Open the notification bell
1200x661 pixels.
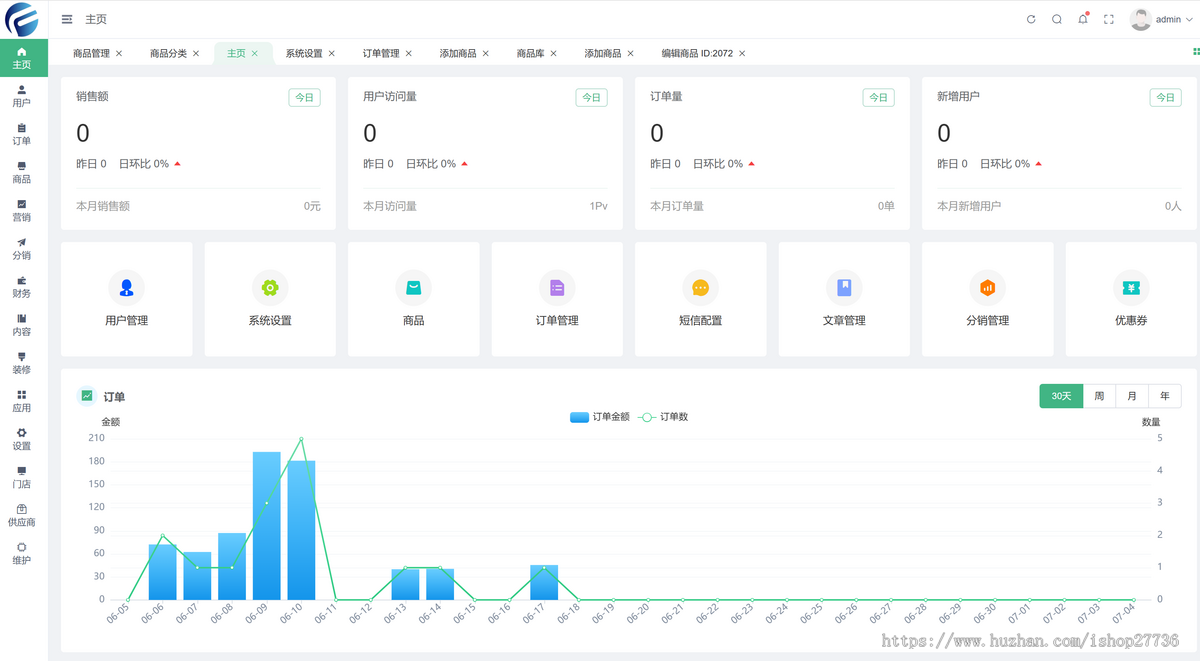[1083, 19]
